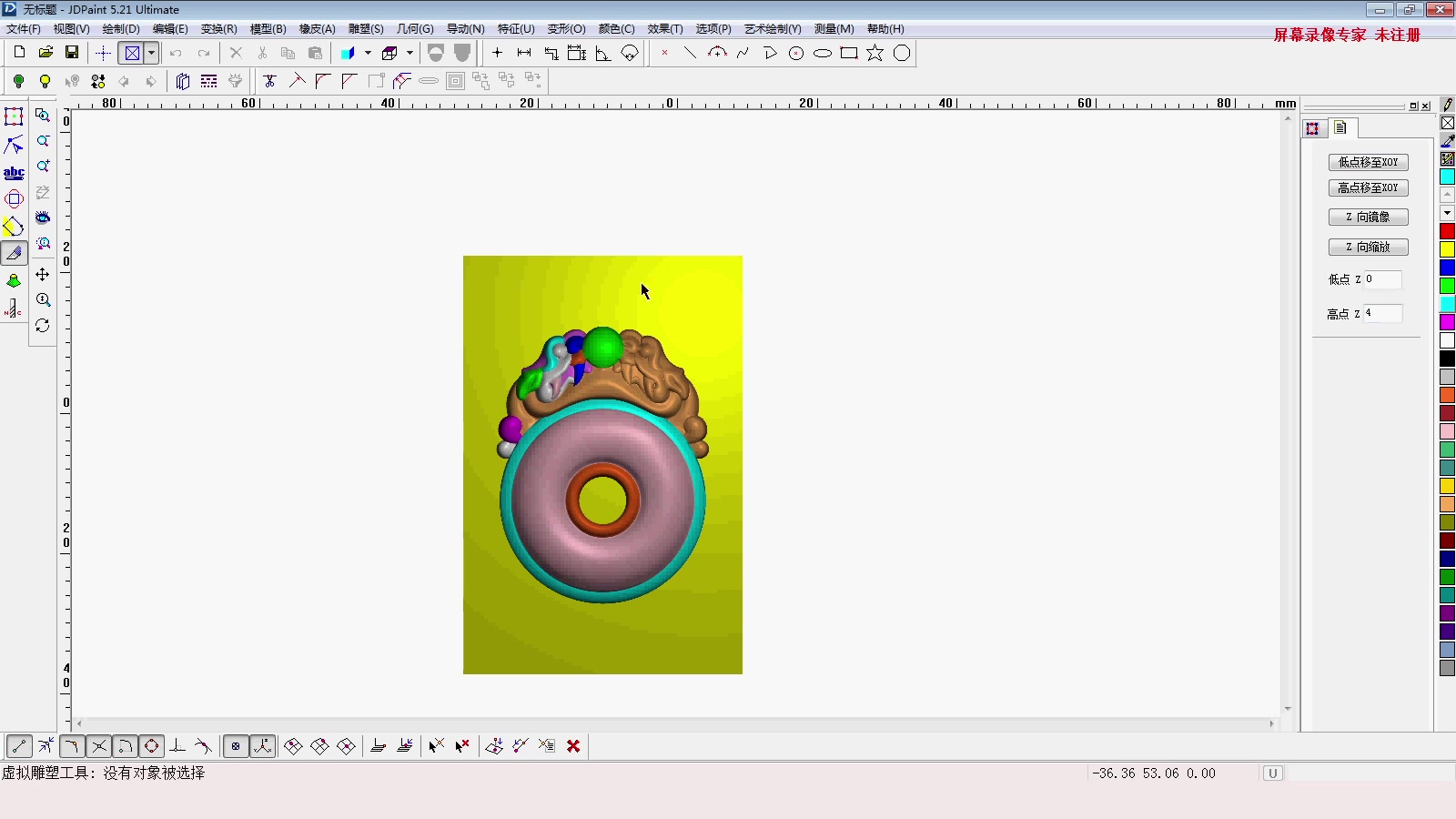Select the selection box tool in left sidebar
The width and height of the screenshot is (1456, 819).
(14, 116)
